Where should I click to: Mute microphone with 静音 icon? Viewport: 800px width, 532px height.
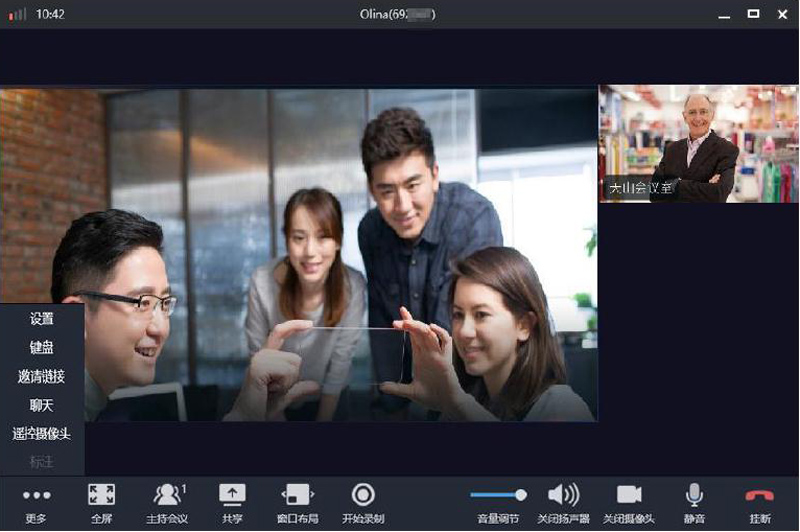click(x=694, y=495)
